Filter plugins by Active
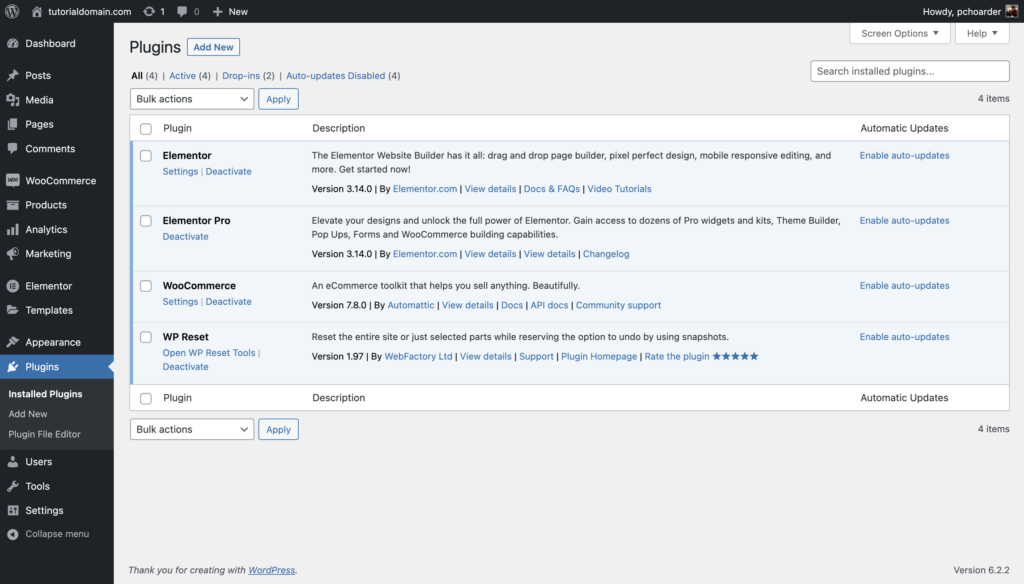The height and width of the screenshot is (584, 1024). [x=182, y=76]
